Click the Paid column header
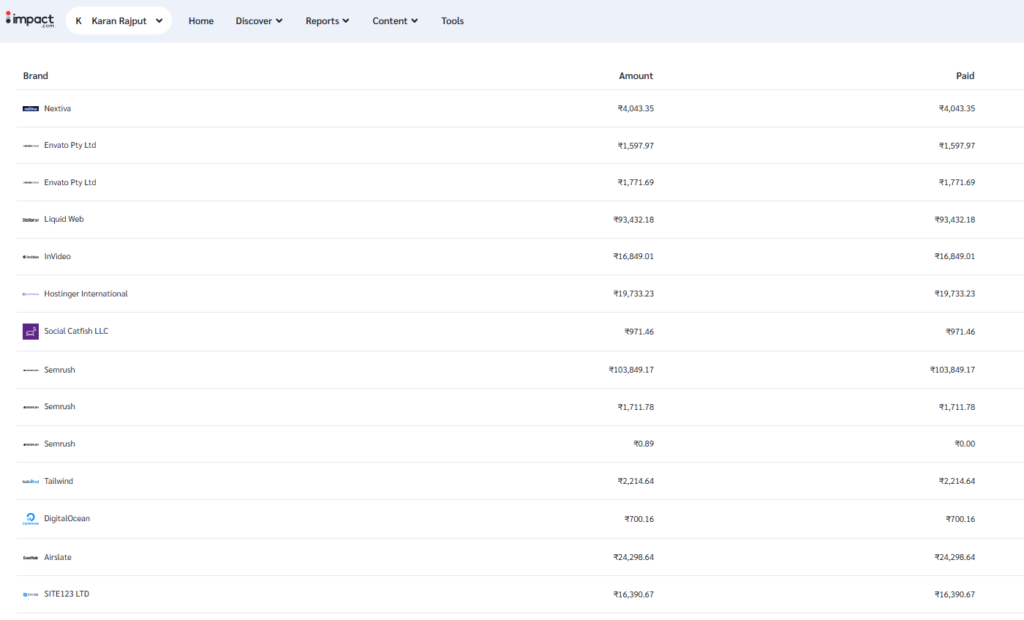The width and height of the screenshot is (1024, 620). click(965, 76)
